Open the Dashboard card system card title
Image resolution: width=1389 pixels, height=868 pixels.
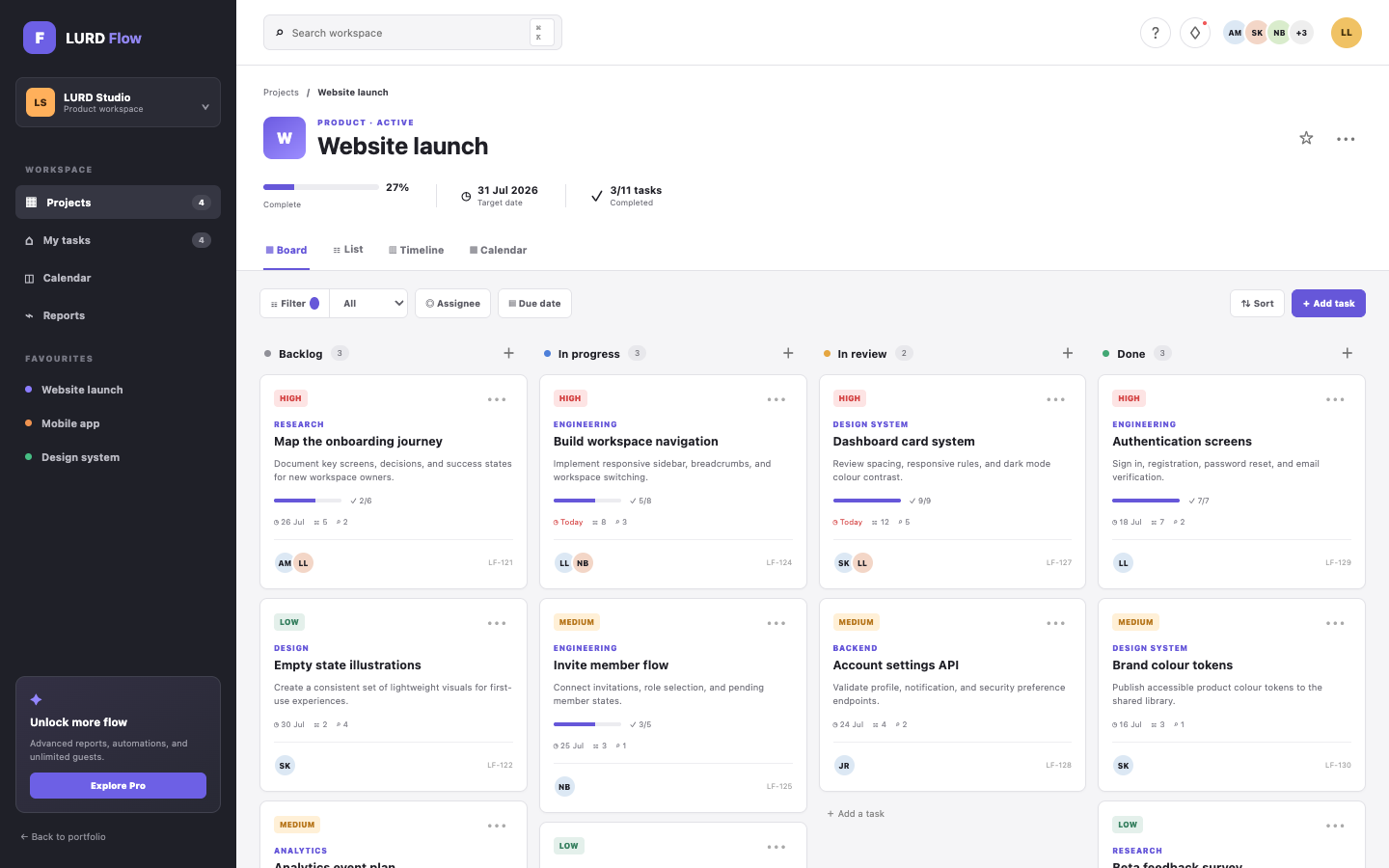[904, 442]
